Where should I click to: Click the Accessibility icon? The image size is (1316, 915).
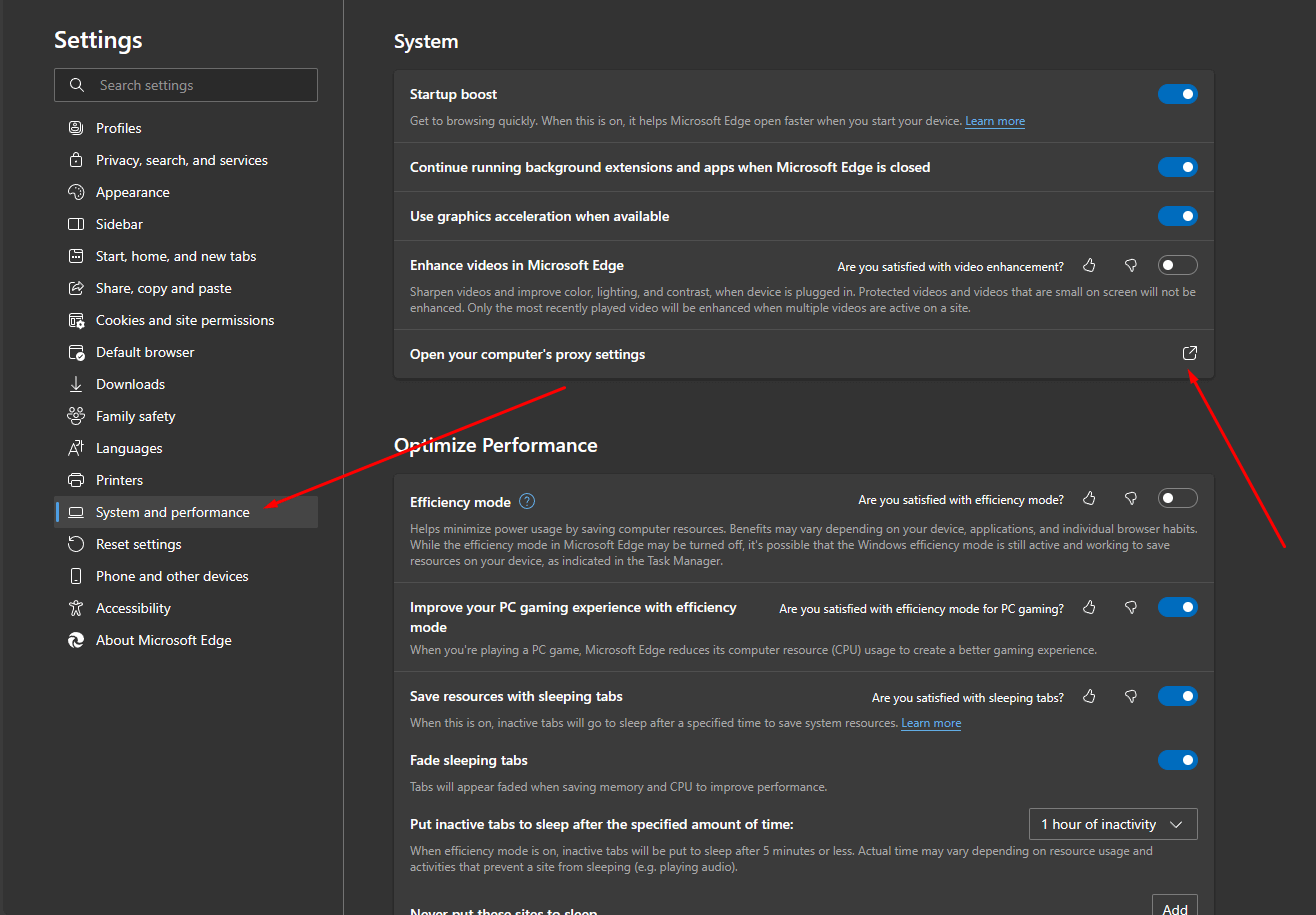[x=76, y=608]
